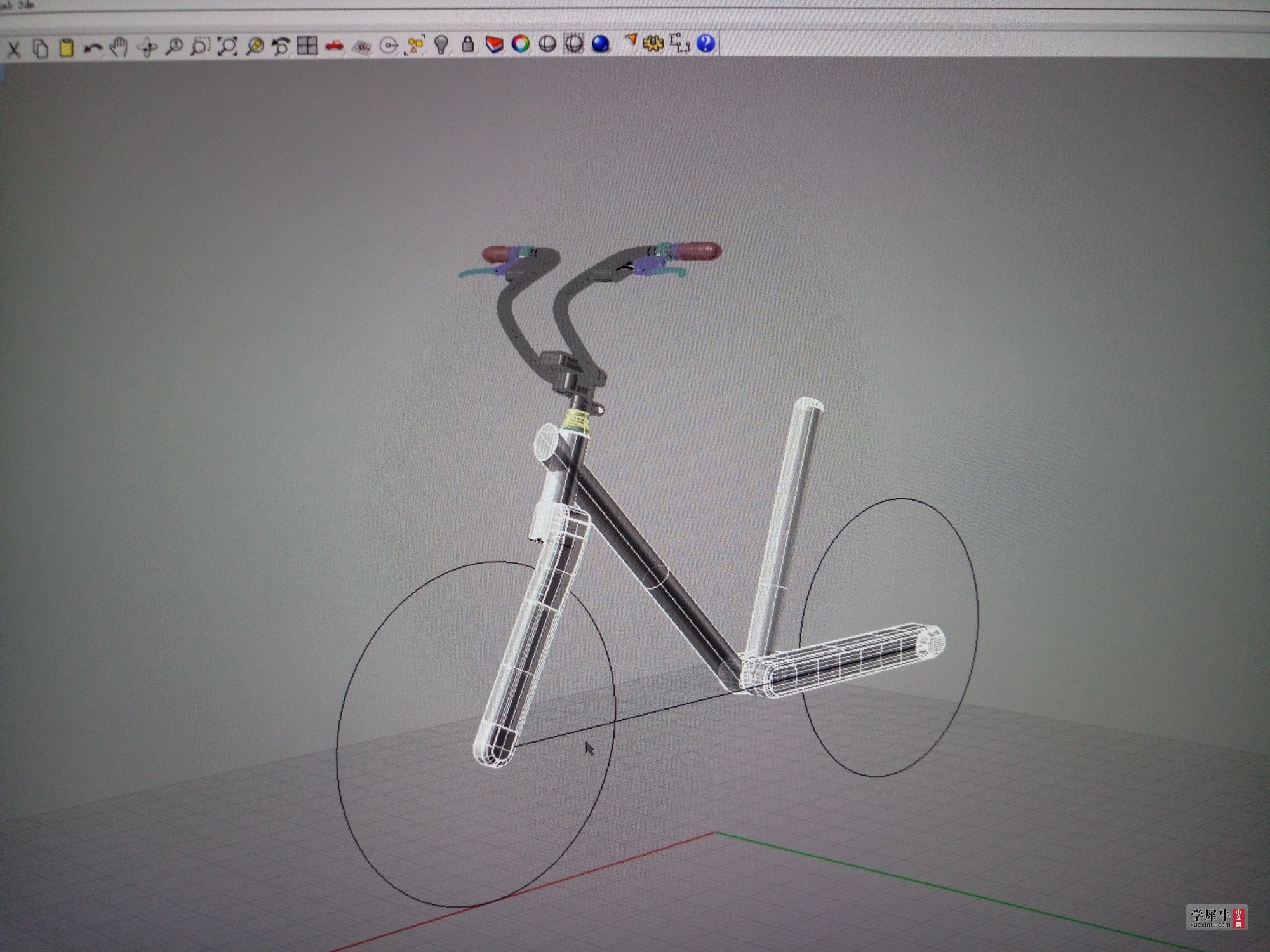Open the Select Objects shapes icon

coord(415,45)
